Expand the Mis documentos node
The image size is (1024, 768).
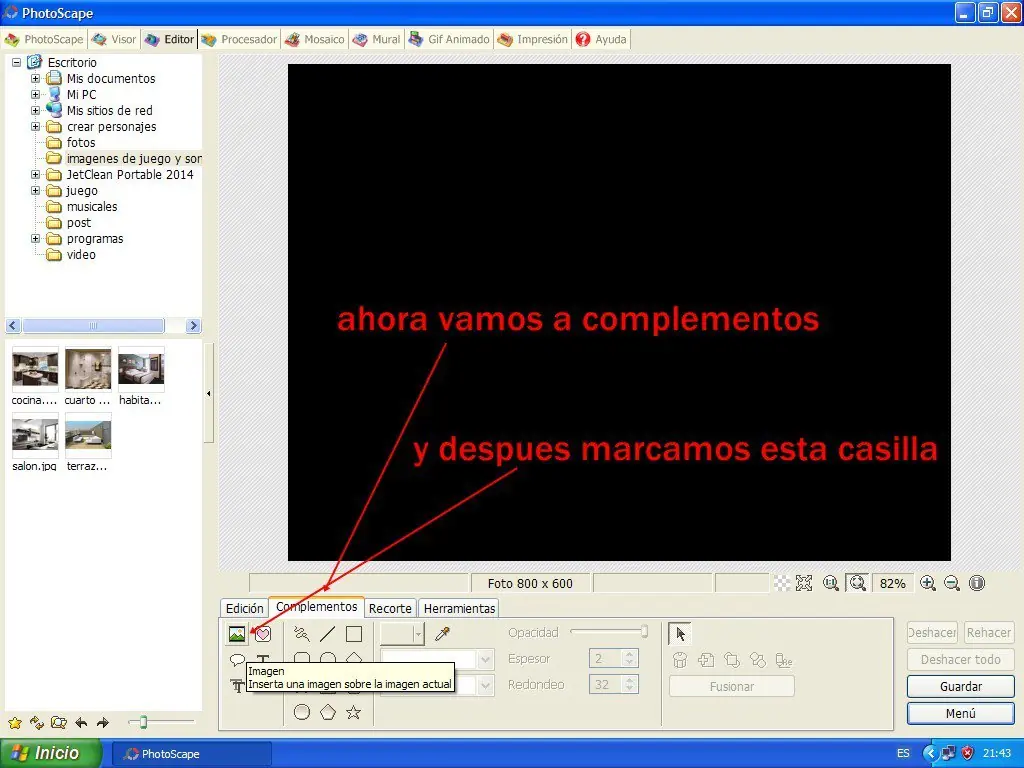(35, 78)
